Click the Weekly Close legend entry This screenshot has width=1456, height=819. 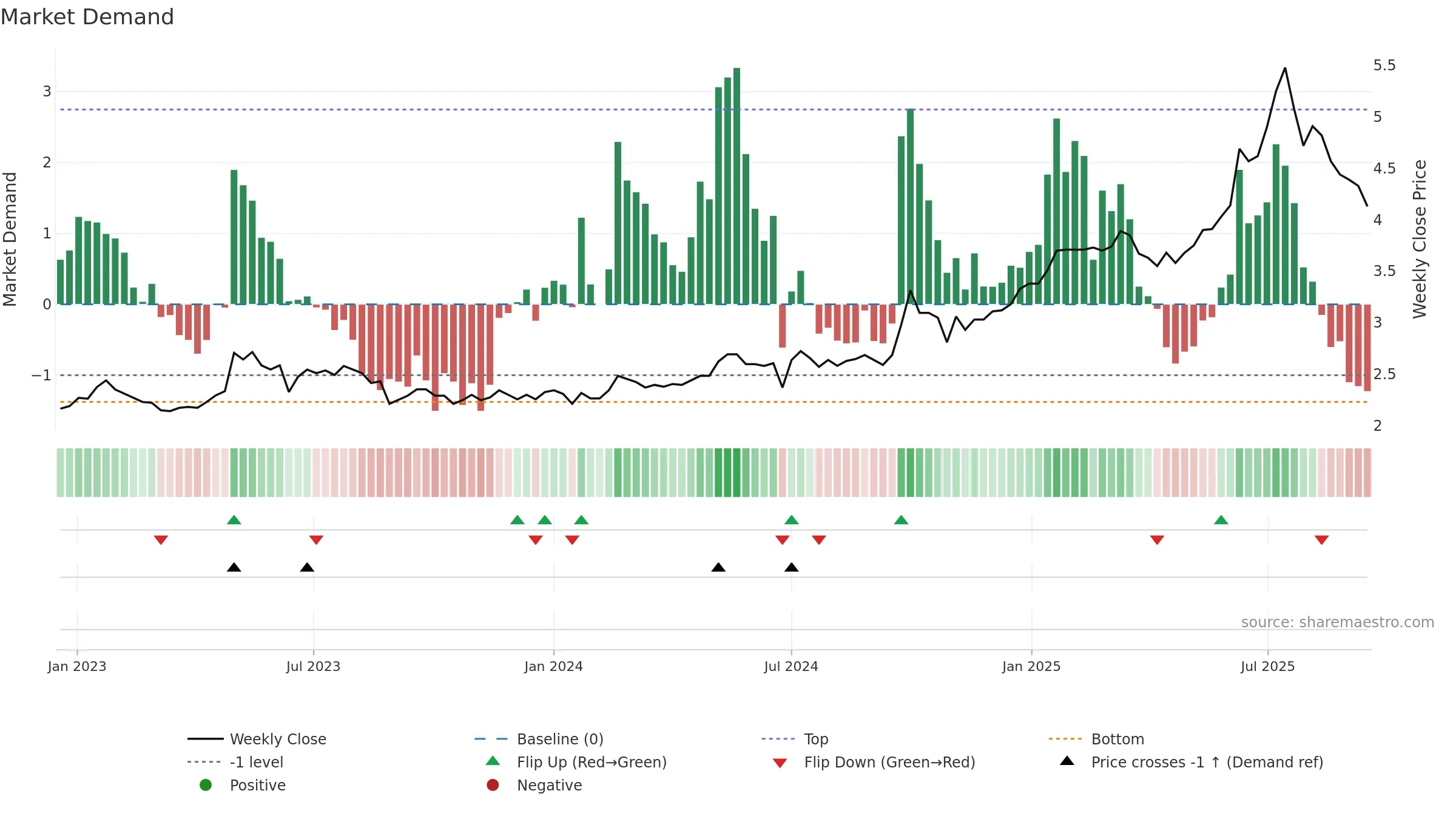click(x=257, y=739)
